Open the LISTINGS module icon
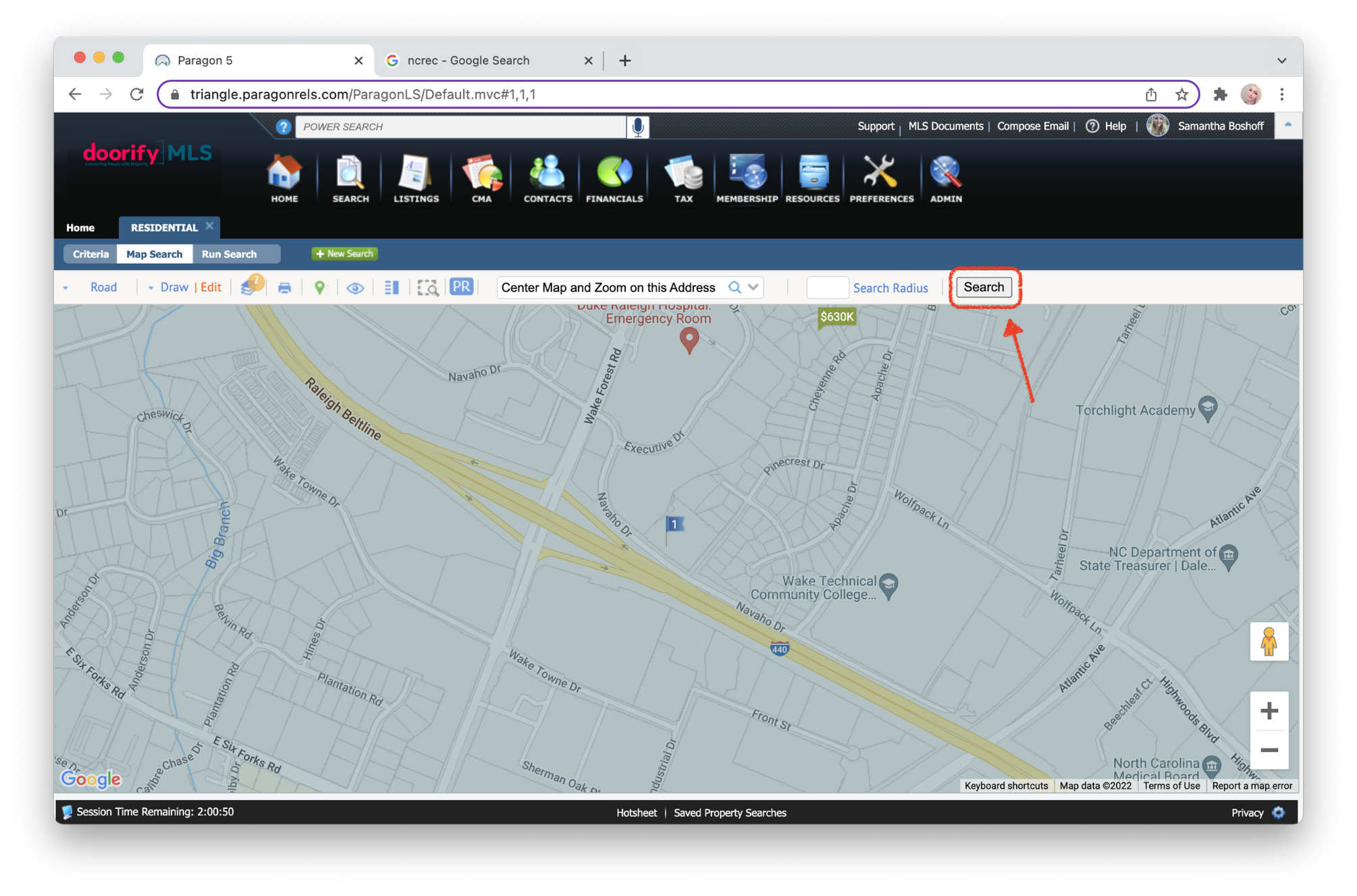Image resolution: width=1357 pixels, height=896 pixels. 416,178
